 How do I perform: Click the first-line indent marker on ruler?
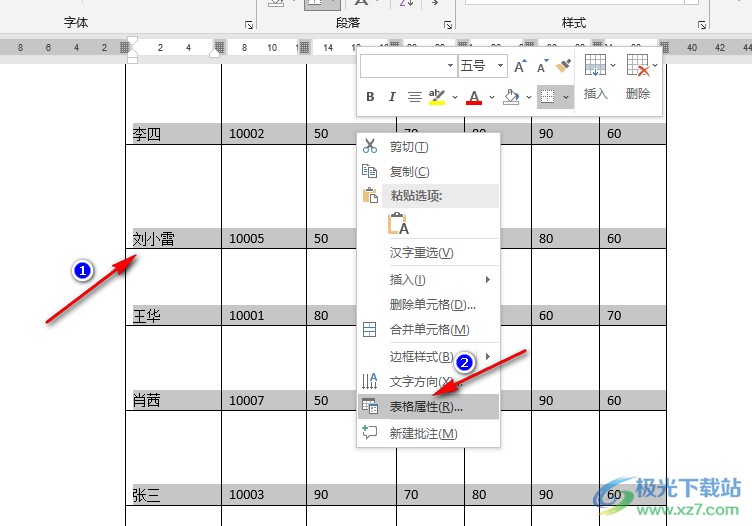point(132,41)
